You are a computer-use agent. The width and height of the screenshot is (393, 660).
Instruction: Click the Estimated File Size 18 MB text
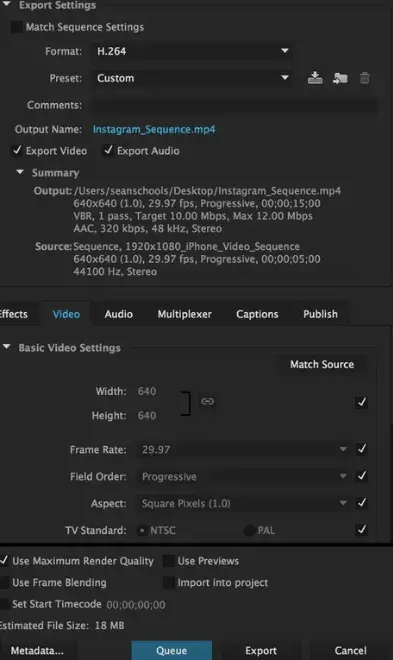[62, 625]
